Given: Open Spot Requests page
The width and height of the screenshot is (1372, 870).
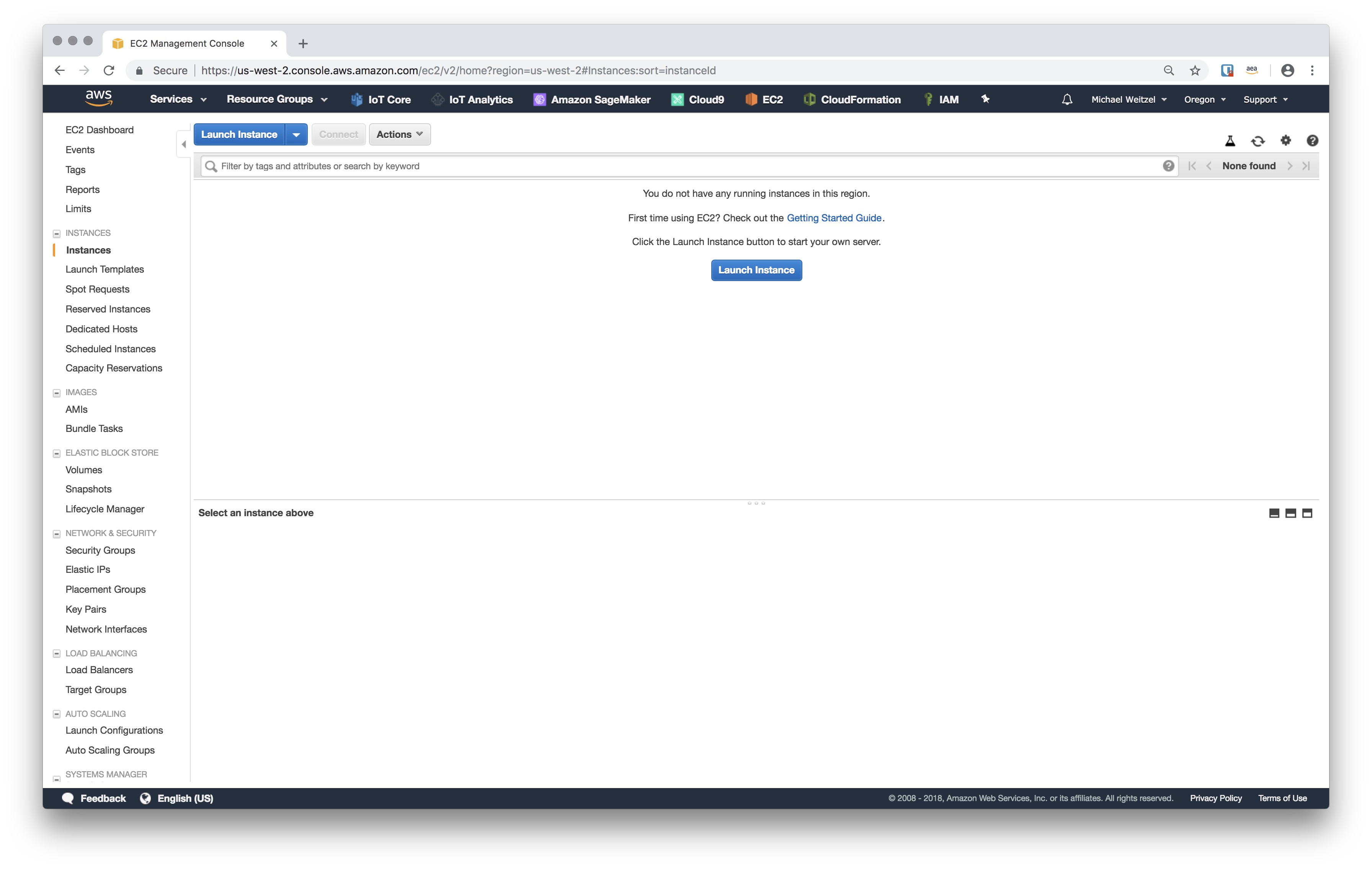Looking at the screenshot, I should 98,289.
